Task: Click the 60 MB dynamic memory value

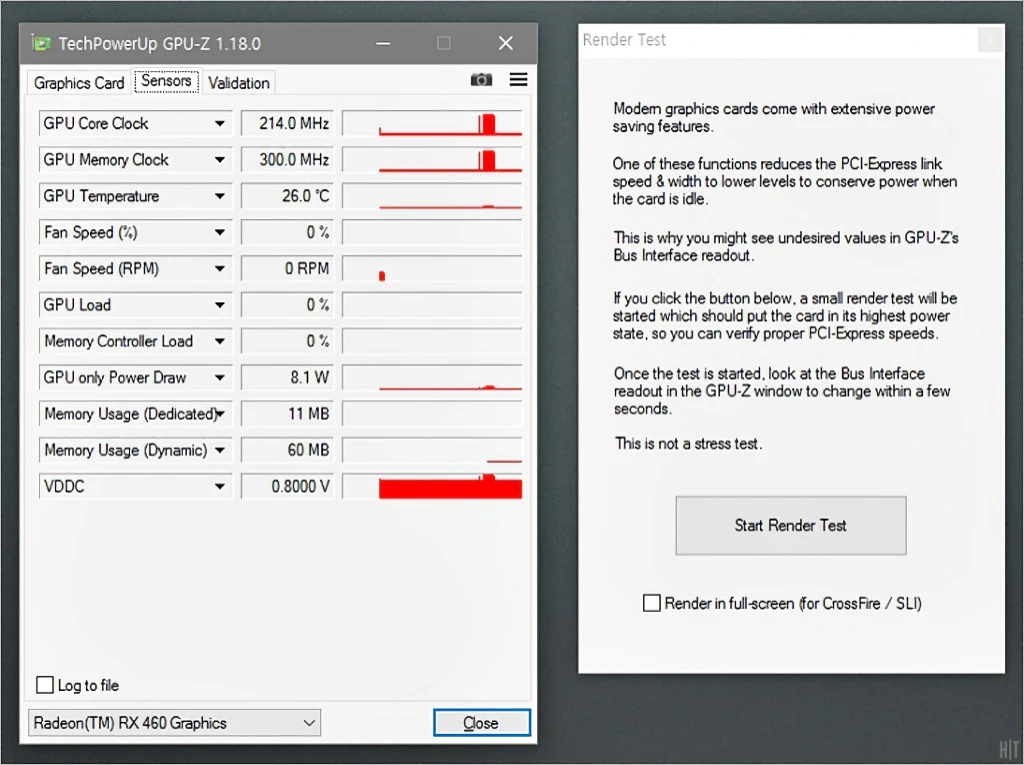Action: click(287, 450)
